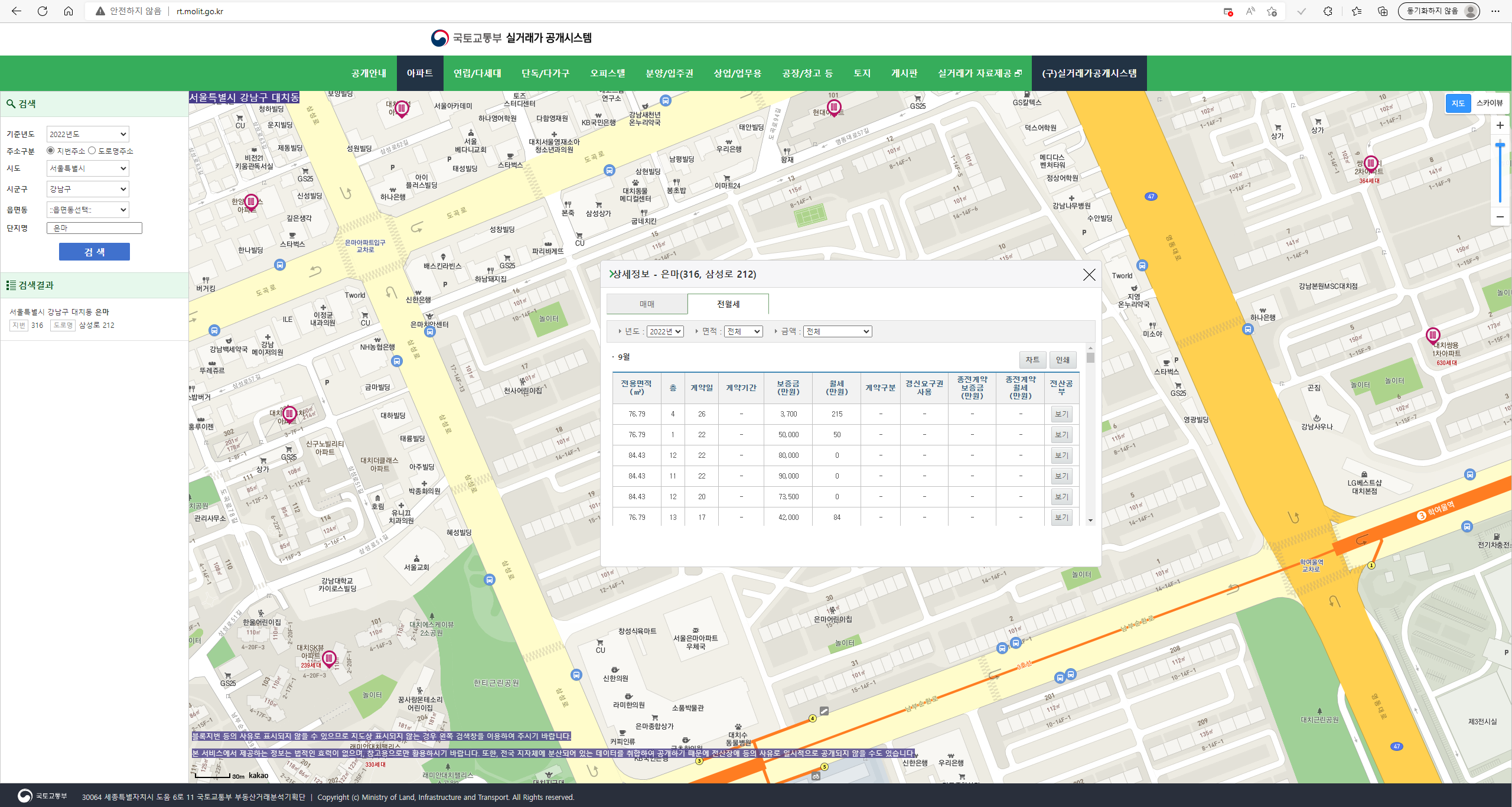Select the 지번주소 radio button
Viewport: 1512px width, 807px height.
(x=51, y=151)
